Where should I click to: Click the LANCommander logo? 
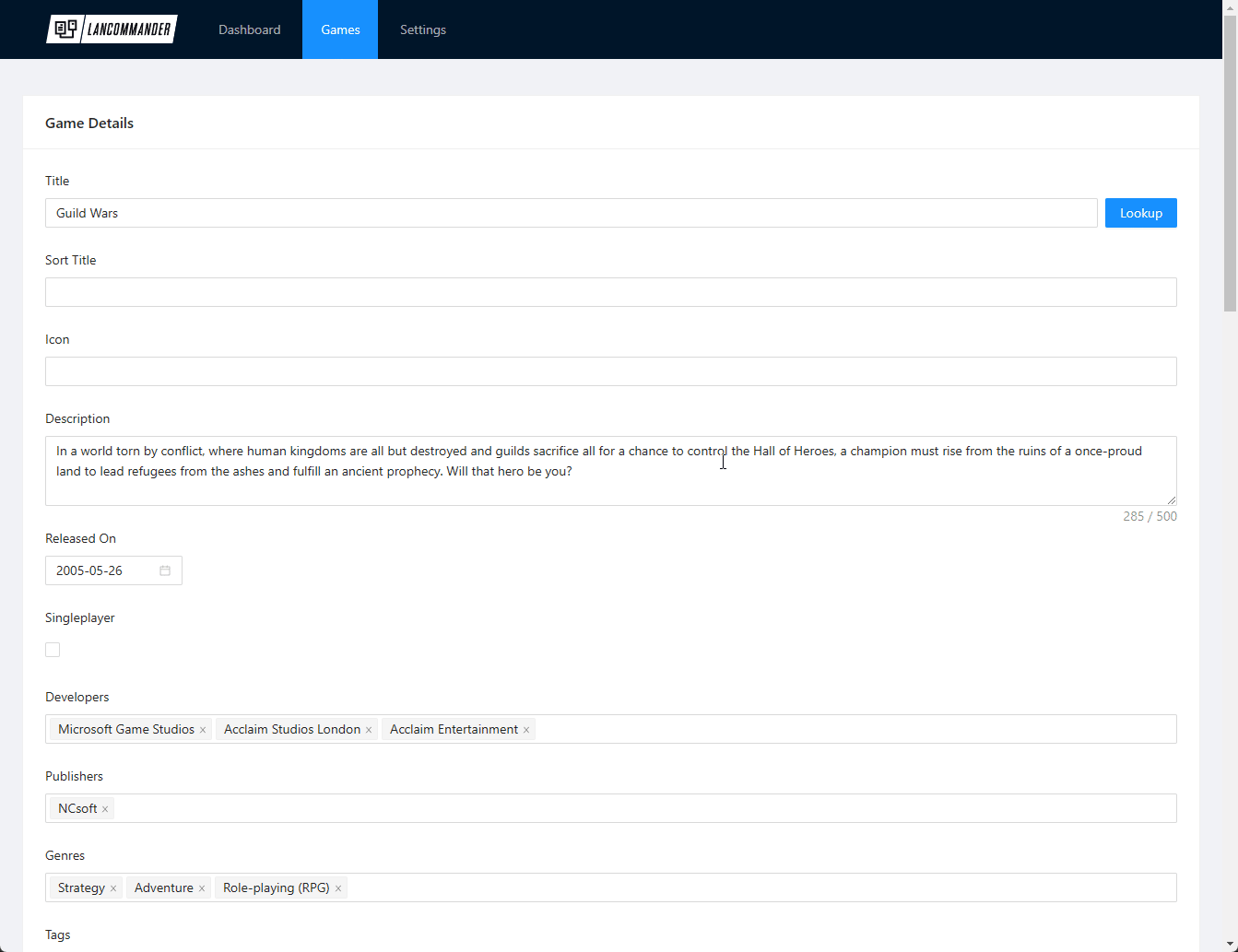[x=112, y=29]
